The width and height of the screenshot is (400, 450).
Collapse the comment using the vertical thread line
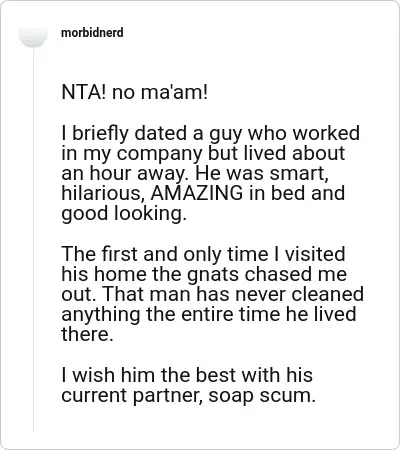tap(33, 240)
